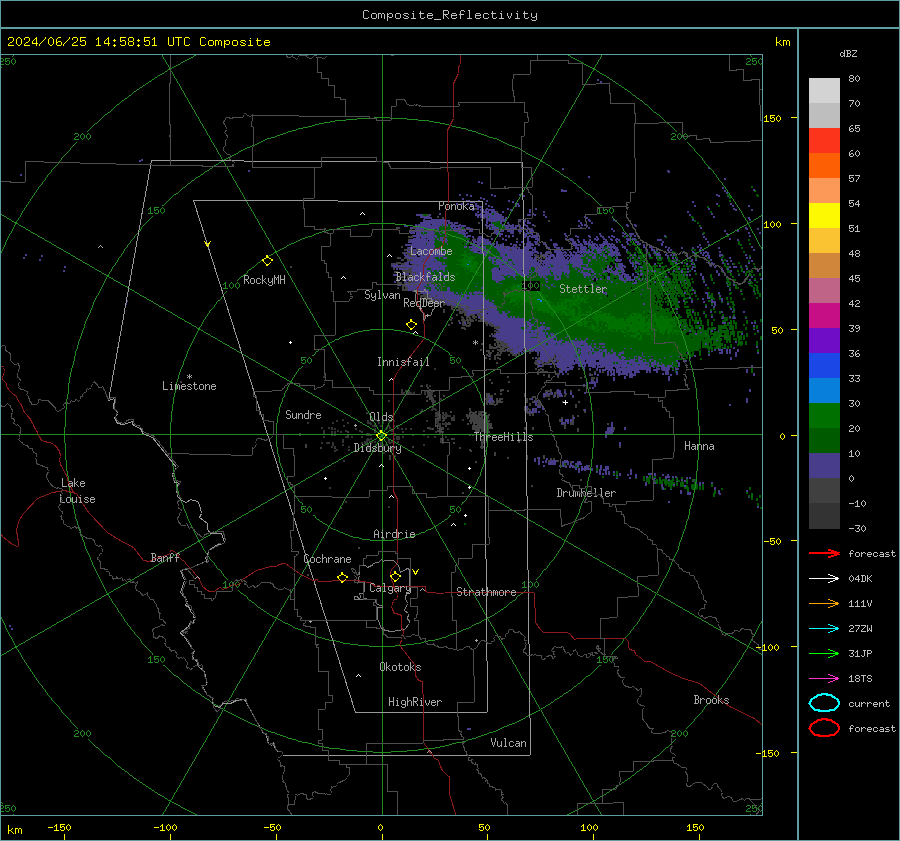
Task: Click the royal blue dBZ swatch
Action: click(x=824, y=365)
